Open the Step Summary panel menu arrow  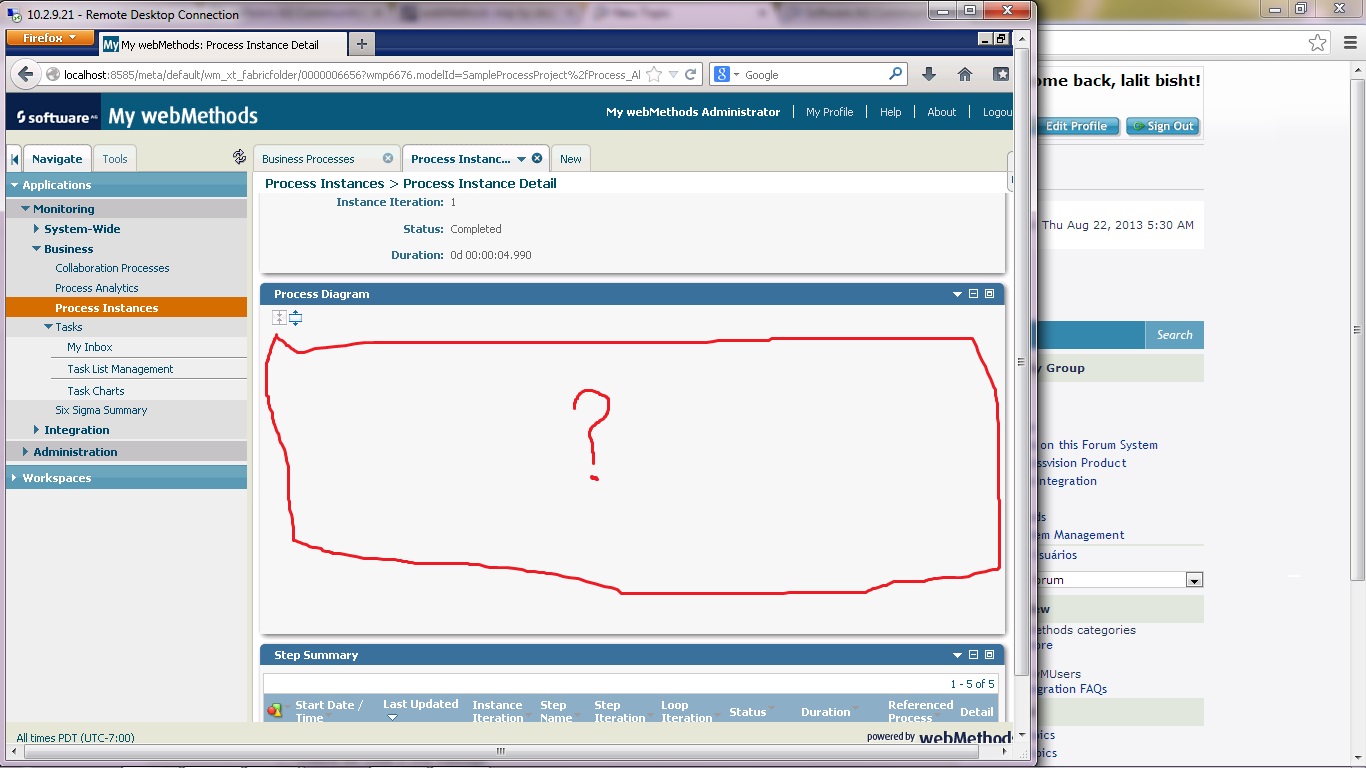point(958,655)
